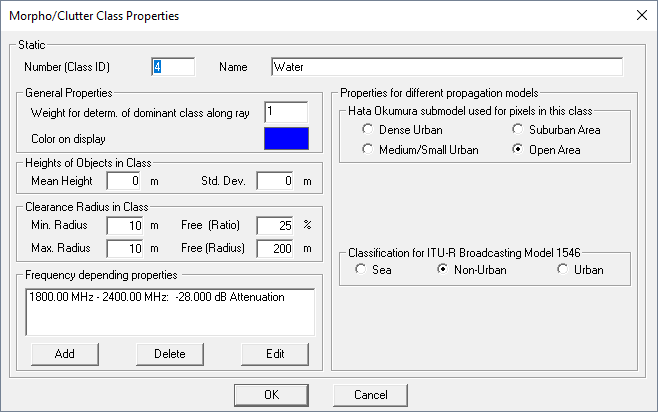Open Edit for frequency properties
This screenshot has height=412, width=658.
click(x=275, y=354)
